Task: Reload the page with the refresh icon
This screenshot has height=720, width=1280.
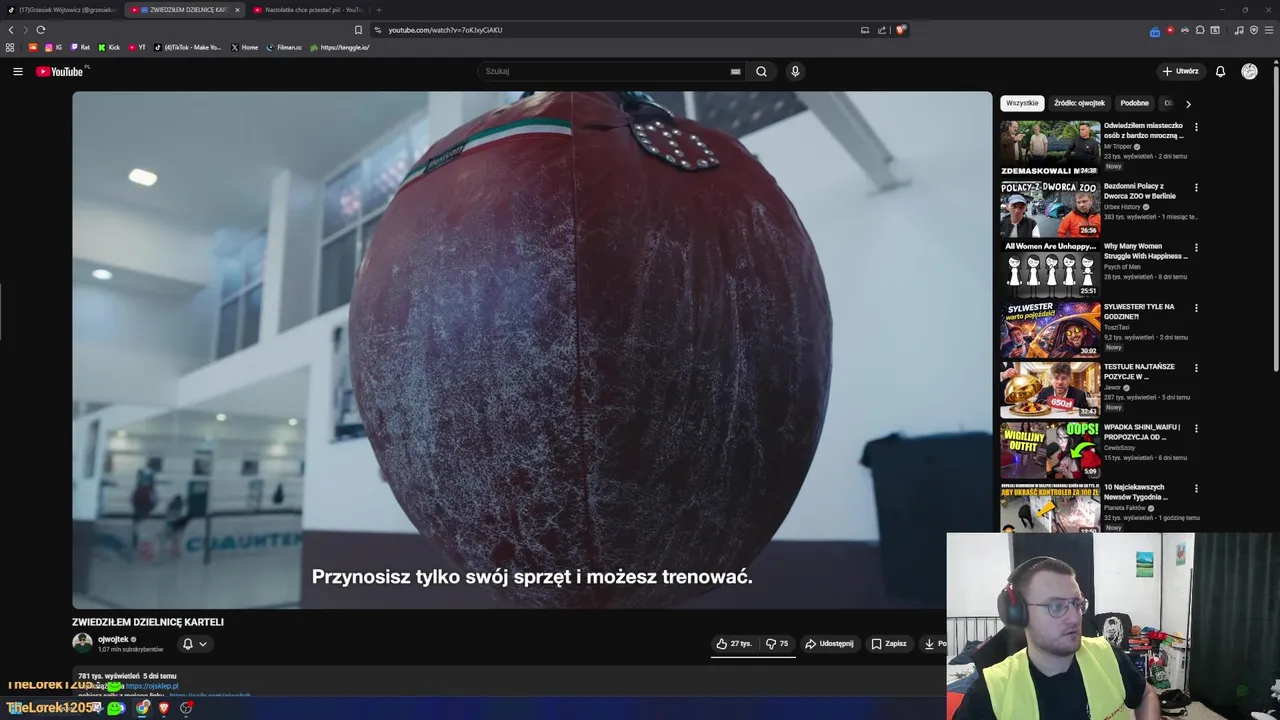Action: click(x=40, y=30)
